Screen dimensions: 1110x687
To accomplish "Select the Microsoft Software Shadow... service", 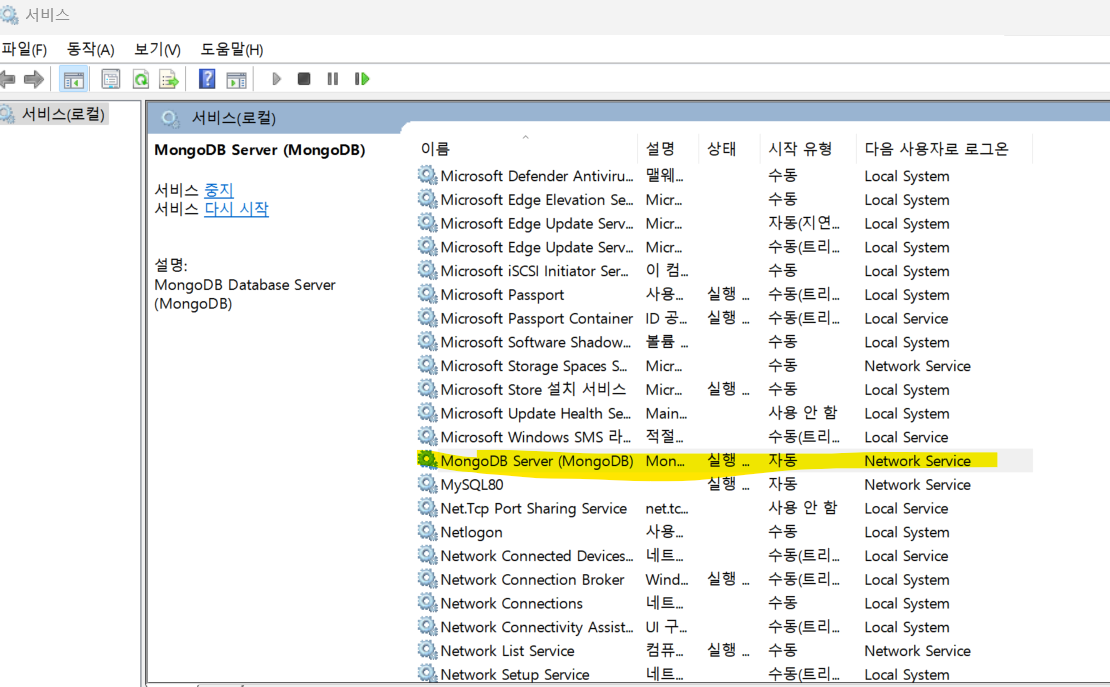I will 535,342.
